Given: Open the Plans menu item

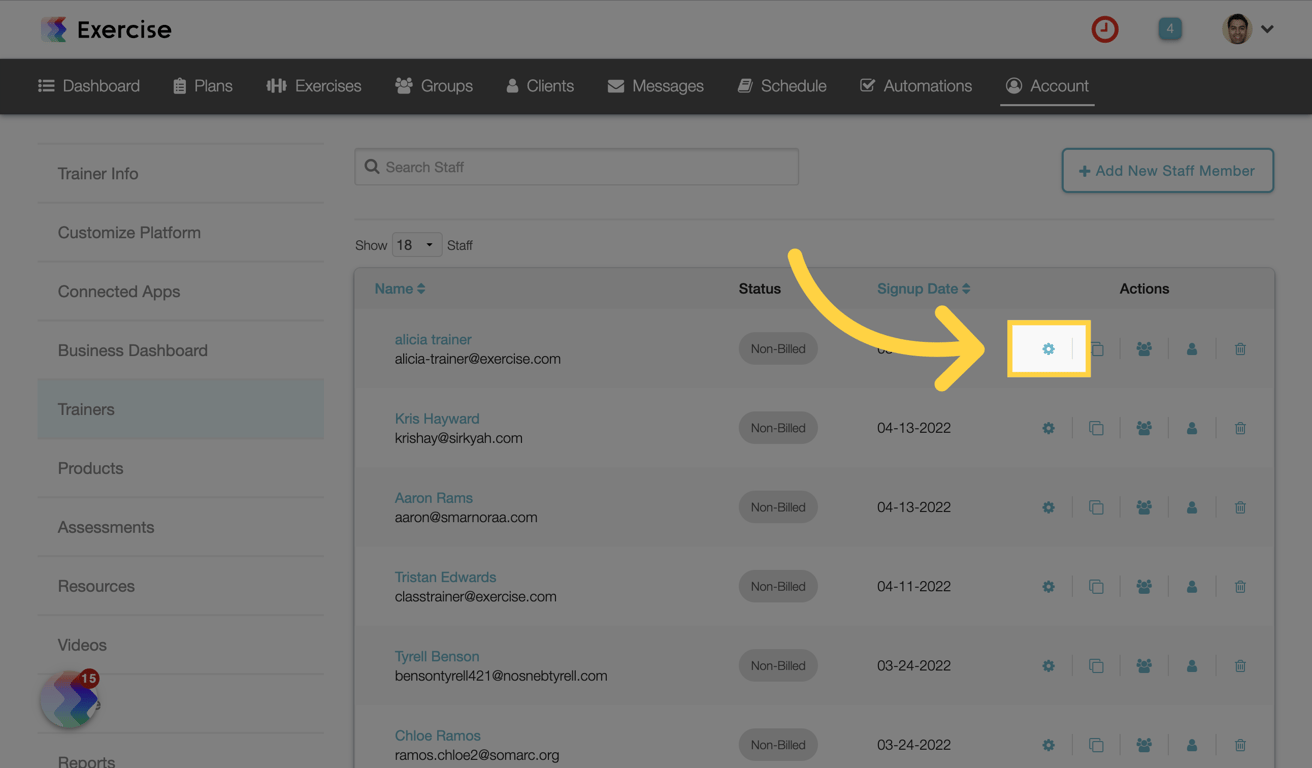Looking at the screenshot, I should (203, 86).
